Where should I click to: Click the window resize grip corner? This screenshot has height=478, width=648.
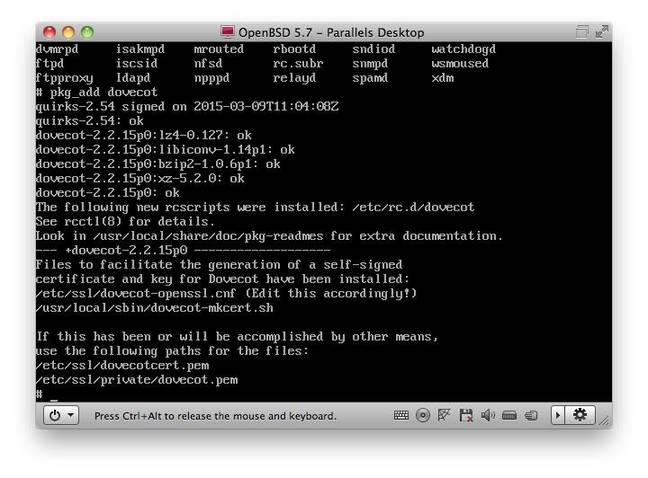coord(605,421)
